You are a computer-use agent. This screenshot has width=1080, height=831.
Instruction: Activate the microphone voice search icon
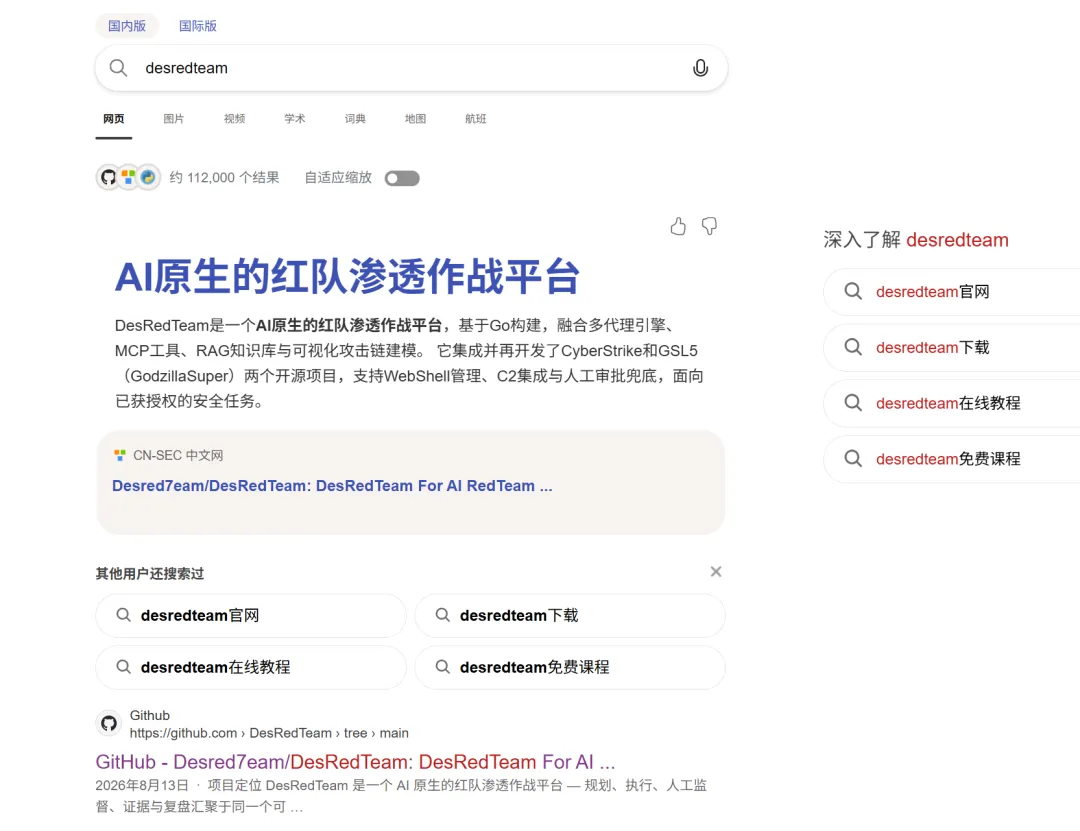click(700, 68)
